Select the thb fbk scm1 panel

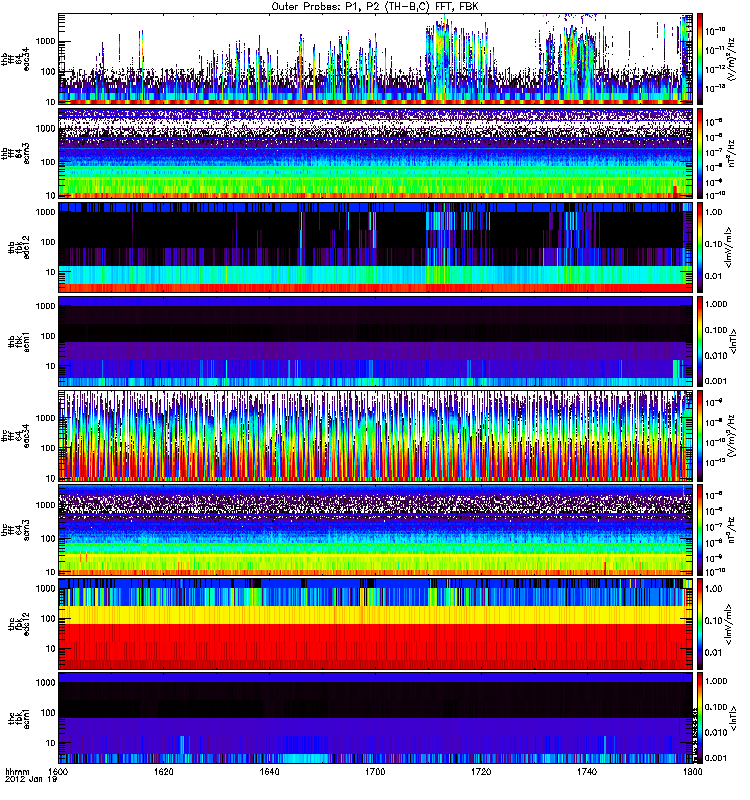pyautogui.click(x=375, y=340)
